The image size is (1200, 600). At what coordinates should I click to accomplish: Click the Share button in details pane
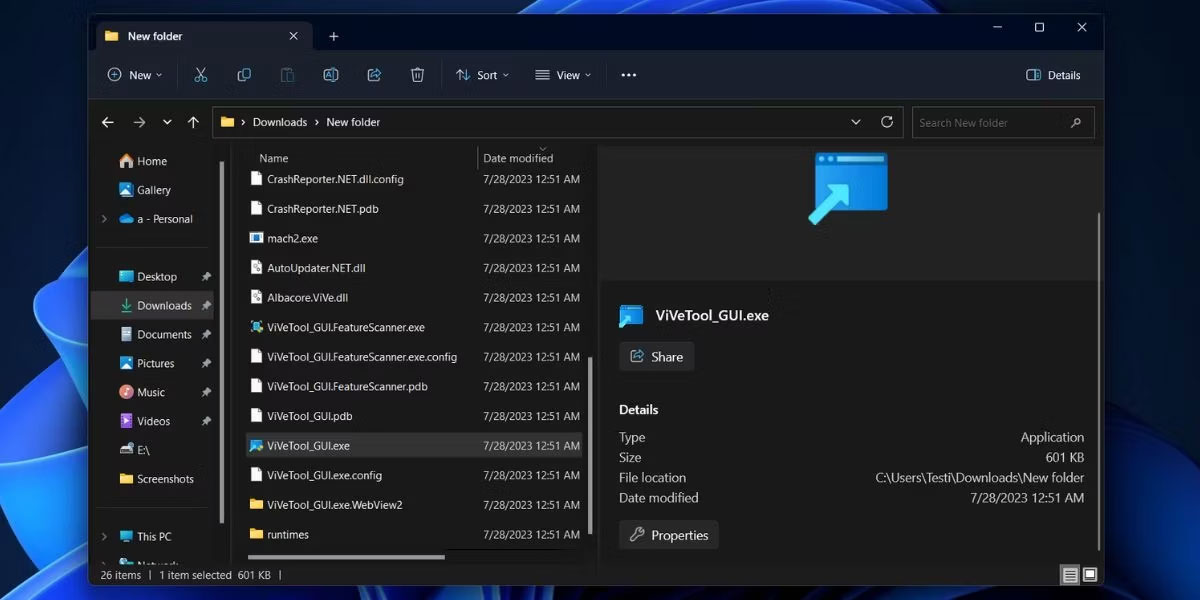pyautogui.click(x=656, y=357)
